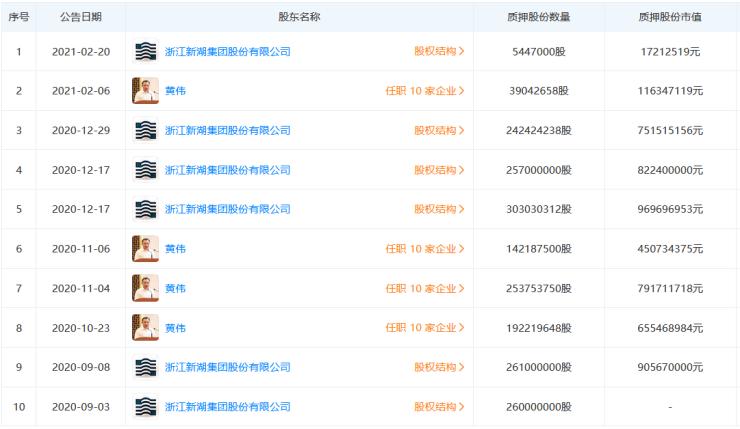Click 黄伟 photo in 2020-10-23 row

pos(145,328)
